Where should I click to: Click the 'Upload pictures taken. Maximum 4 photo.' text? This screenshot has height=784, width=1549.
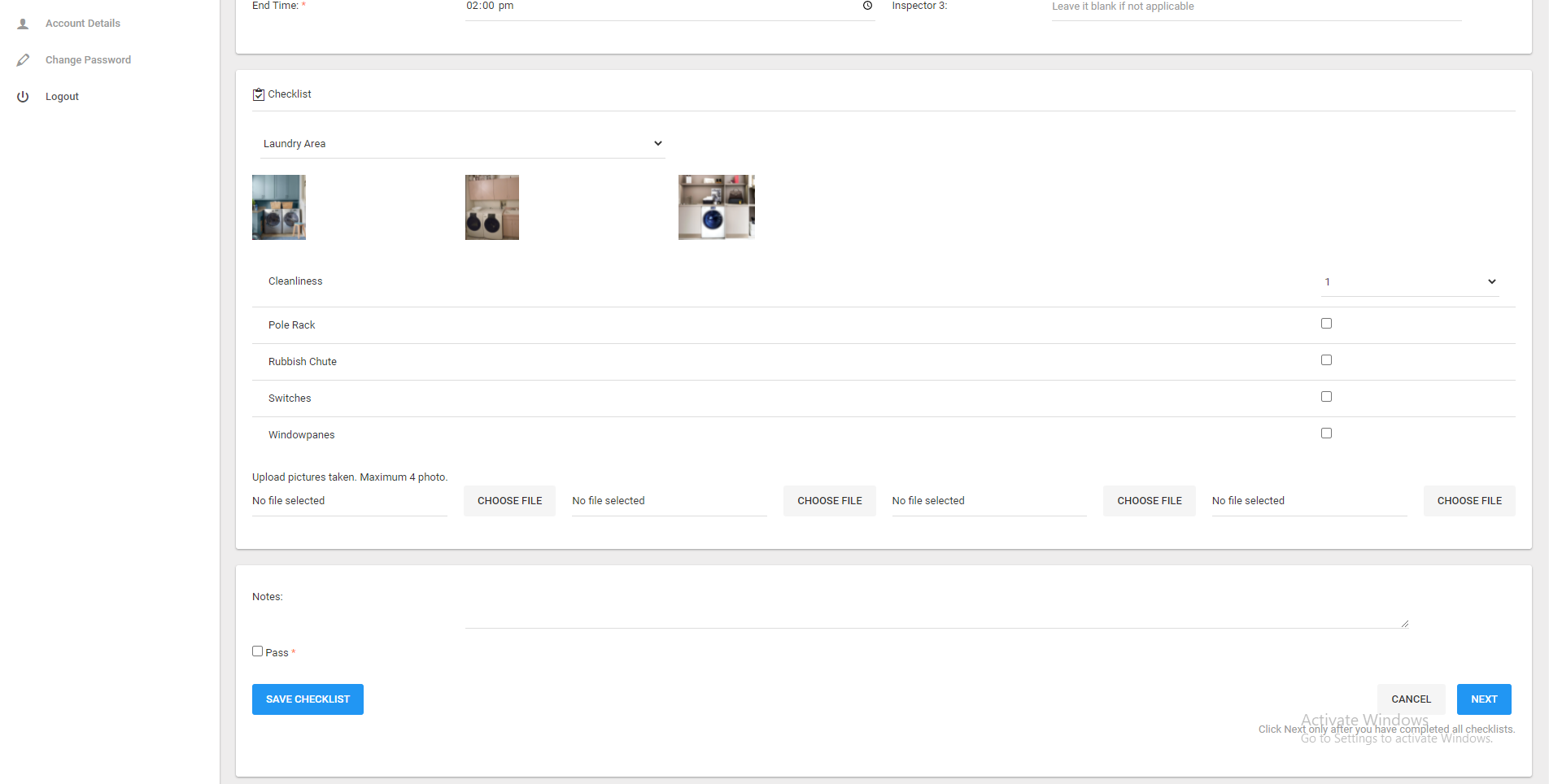click(x=350, y=477)
